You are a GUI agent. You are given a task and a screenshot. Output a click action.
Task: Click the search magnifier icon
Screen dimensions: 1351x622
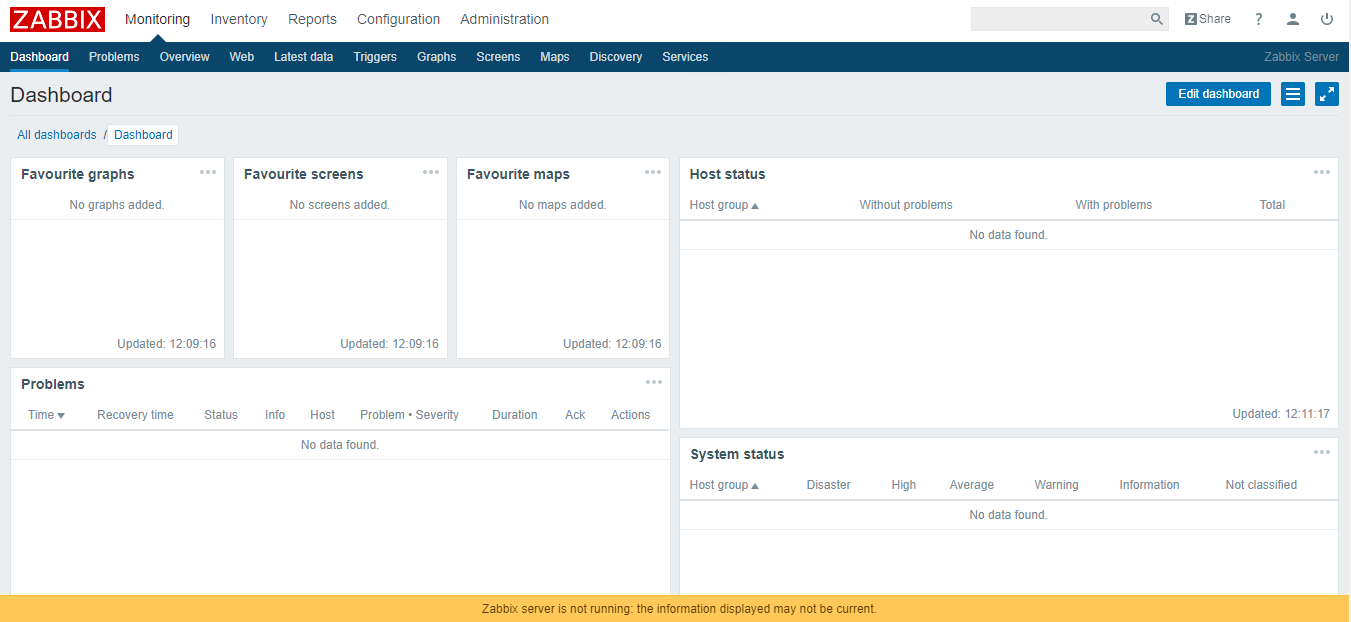pos(1157,19)
